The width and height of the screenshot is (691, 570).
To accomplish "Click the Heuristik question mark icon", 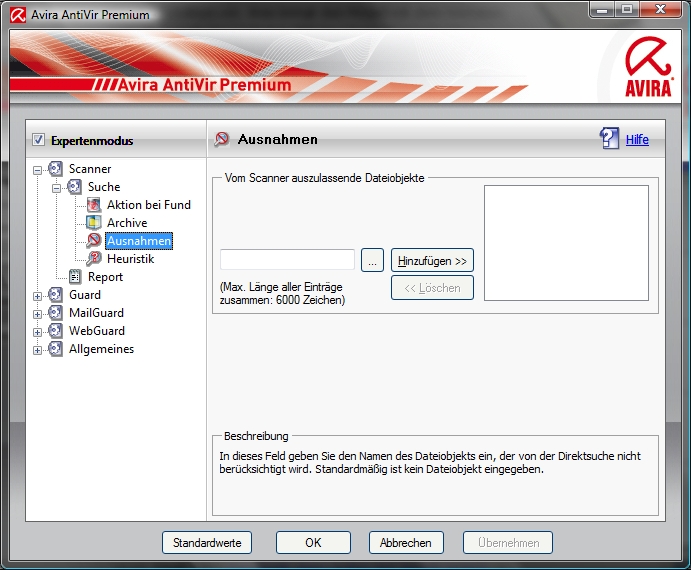I will [x=93, y=259].
